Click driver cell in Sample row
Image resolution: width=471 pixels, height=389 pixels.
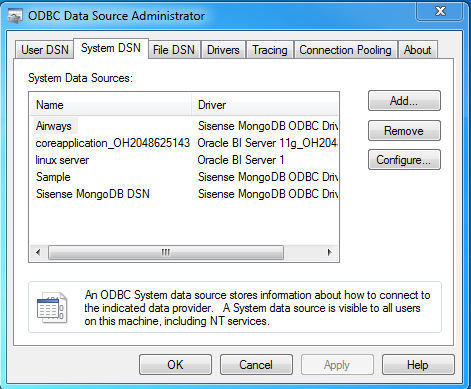268,177
